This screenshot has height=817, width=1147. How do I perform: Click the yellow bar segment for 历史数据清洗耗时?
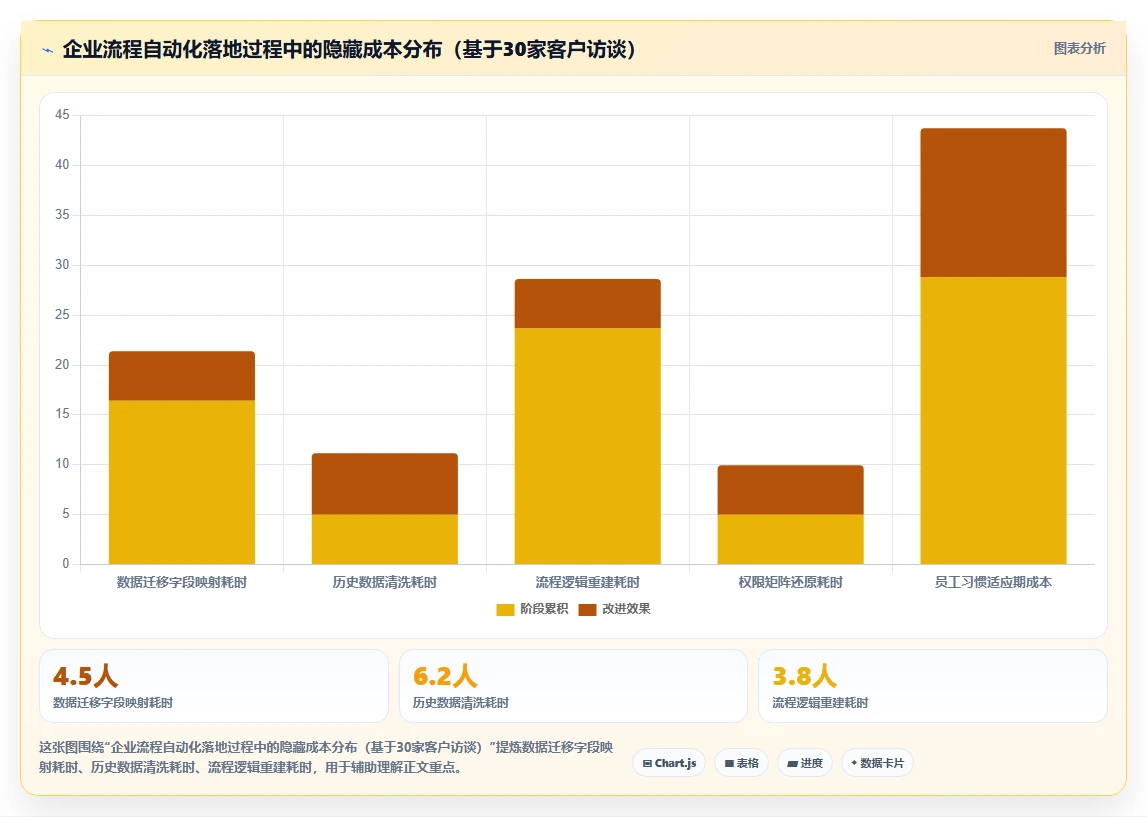tap(385, 539)
